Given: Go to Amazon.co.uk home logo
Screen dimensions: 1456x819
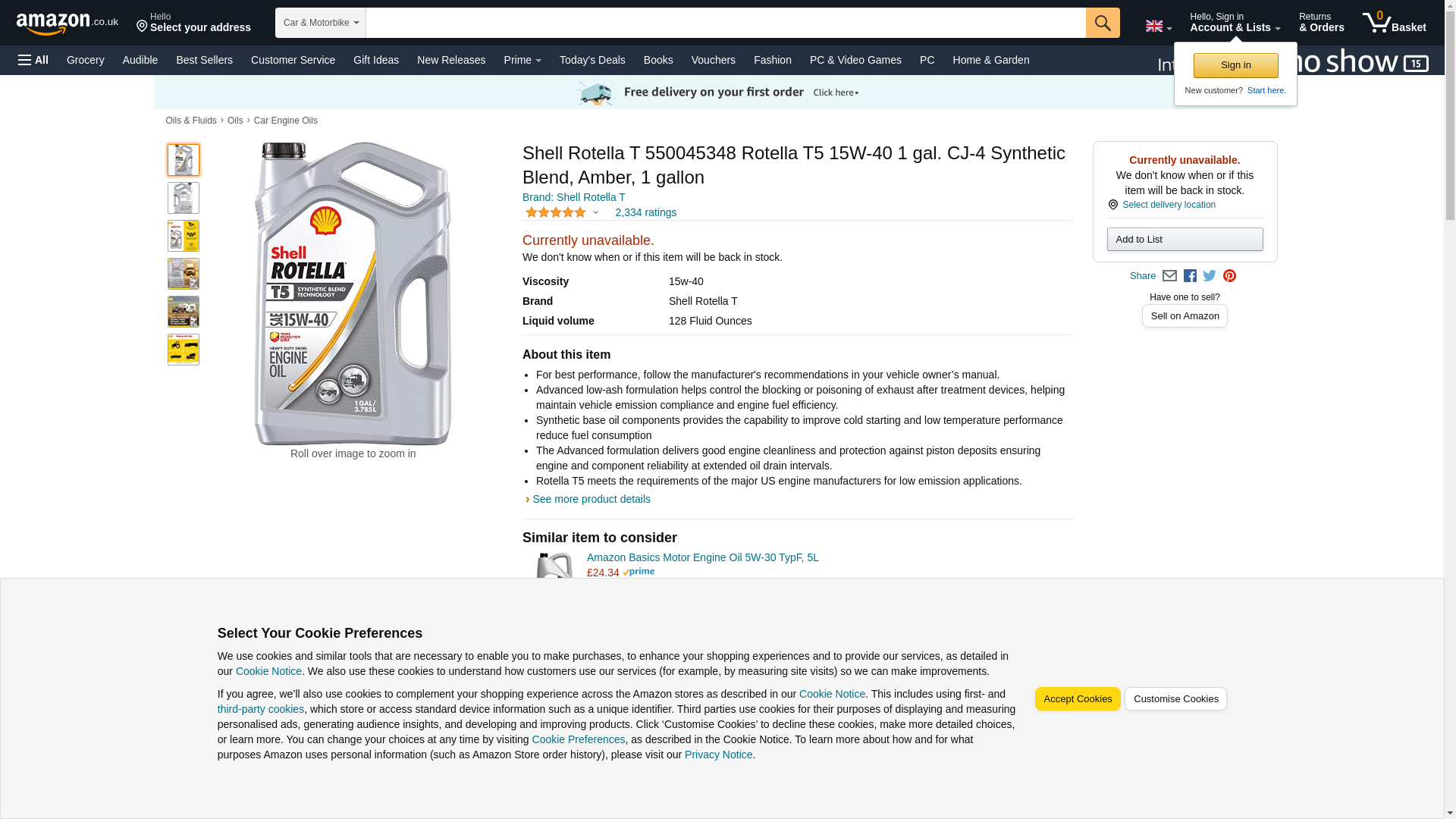Looking at the screenshot, I should (67, 23).
